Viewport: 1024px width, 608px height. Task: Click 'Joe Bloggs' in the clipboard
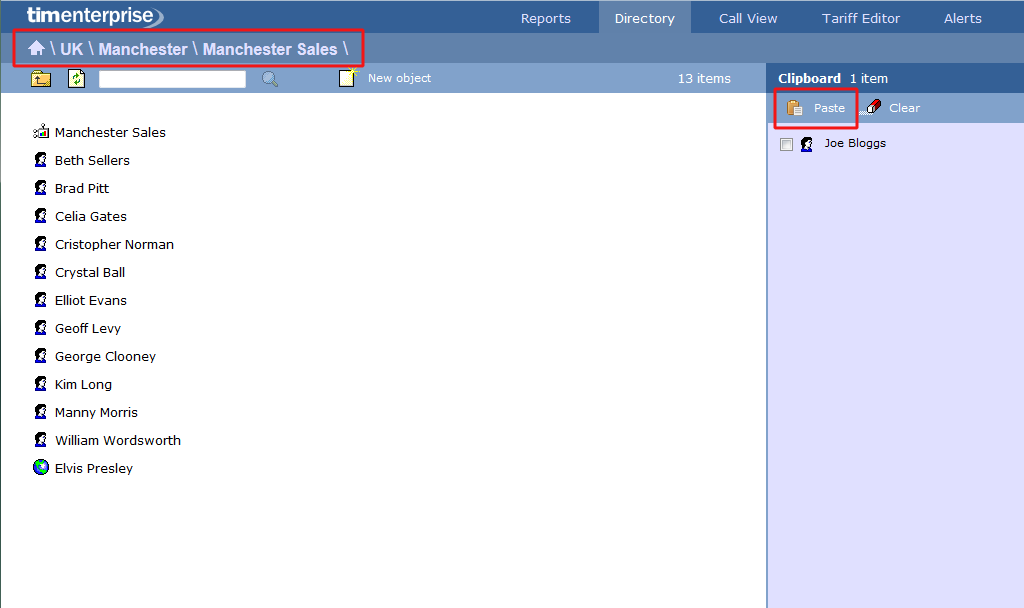point(855,143)
